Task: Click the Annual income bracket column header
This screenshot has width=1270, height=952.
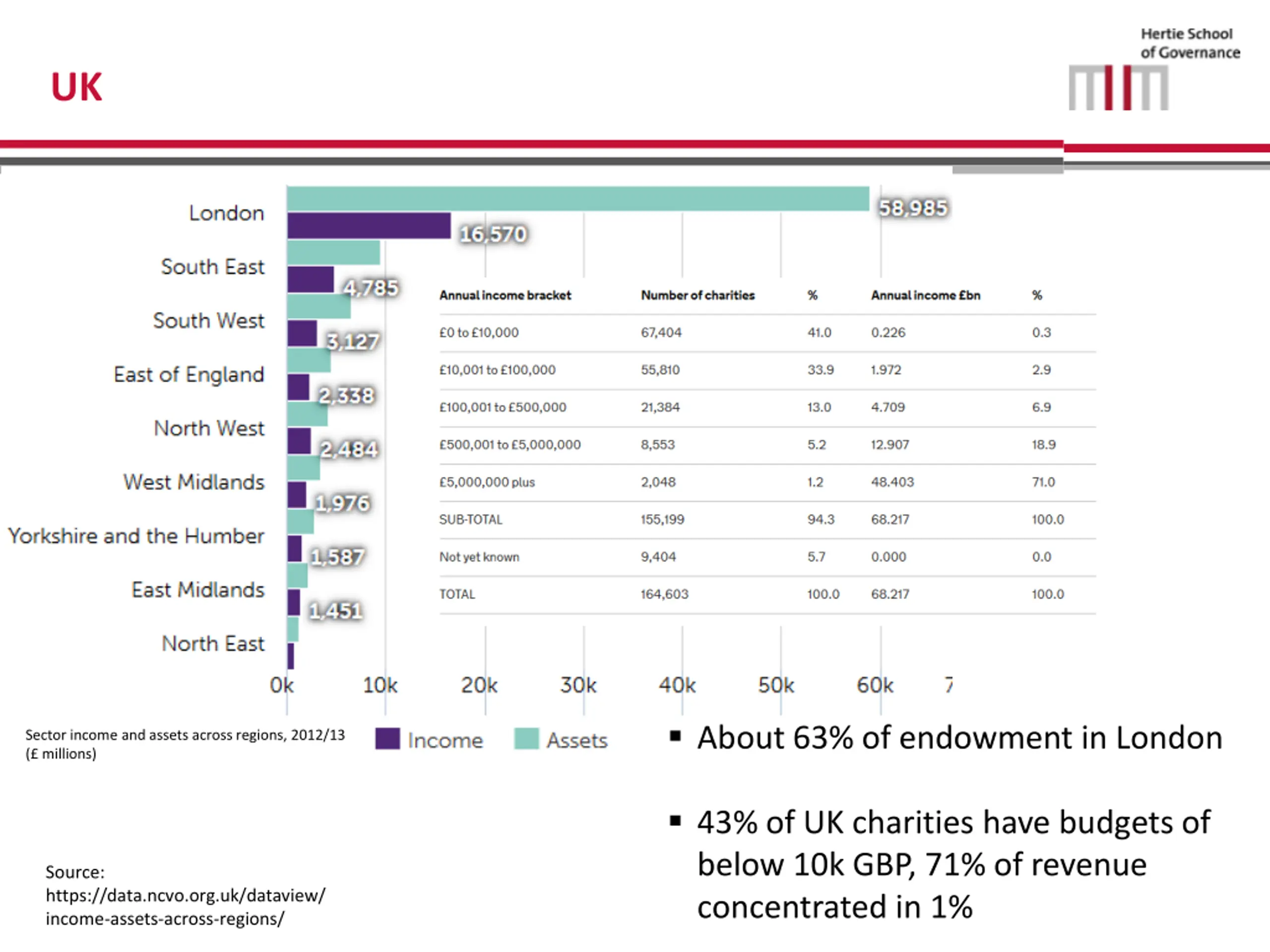Action: pos(505,296)
